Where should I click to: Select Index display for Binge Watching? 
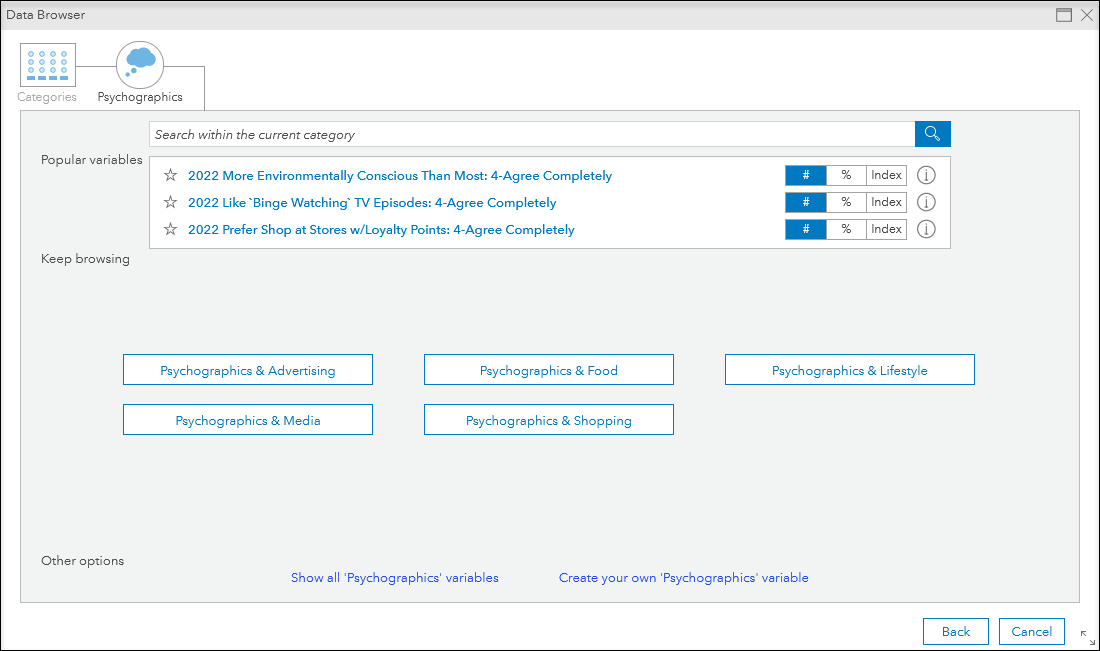coord(886,201)
